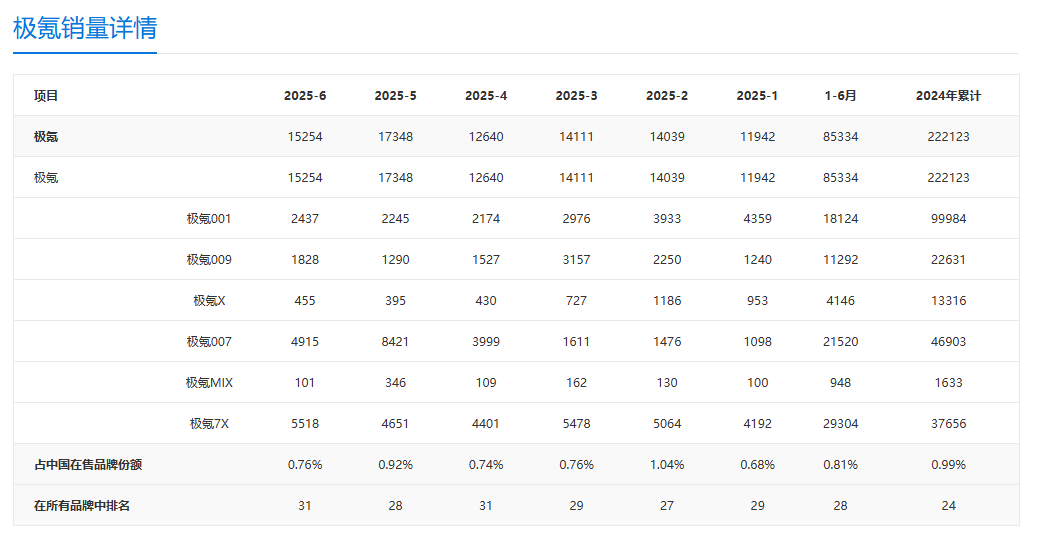Click 极氪009 June value 1828
1046x542 pixels.
[305, 260]
